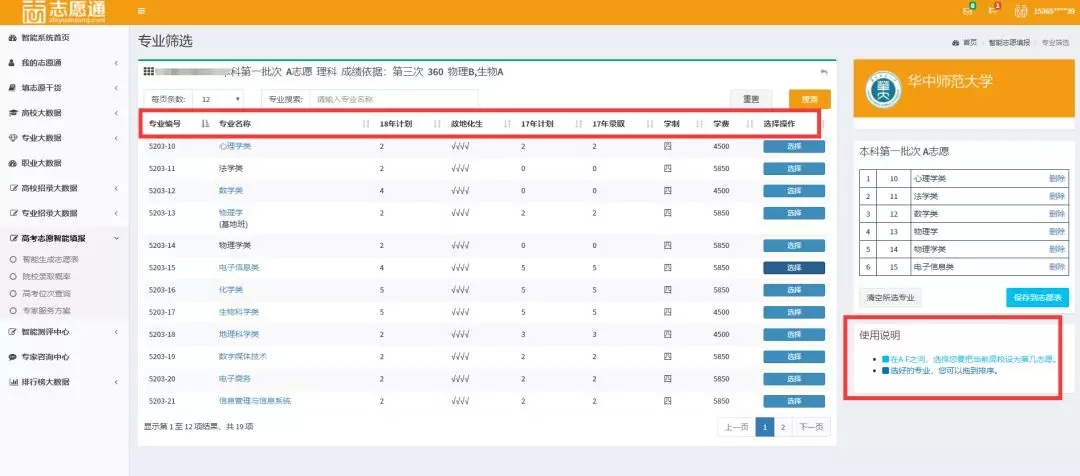Sort by 专业编号 column sort icon
The height and width of the screenshot is (476, 1080).
point(205,124)
